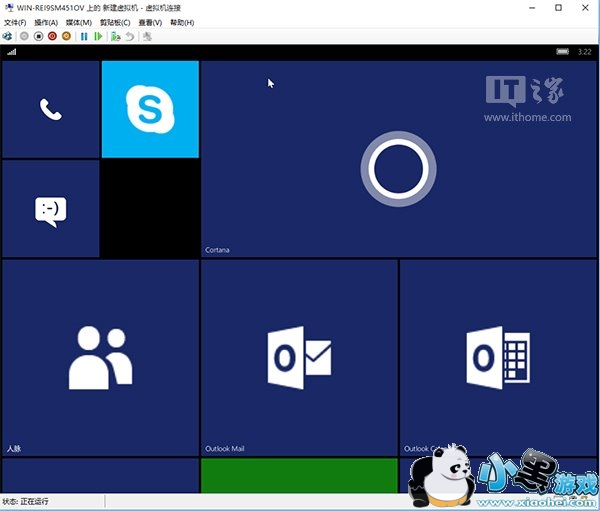The image size is (600, 511).
Task: Click the Ctrl+Alt+Delete toolbar icon
Action: click(8, 36)
